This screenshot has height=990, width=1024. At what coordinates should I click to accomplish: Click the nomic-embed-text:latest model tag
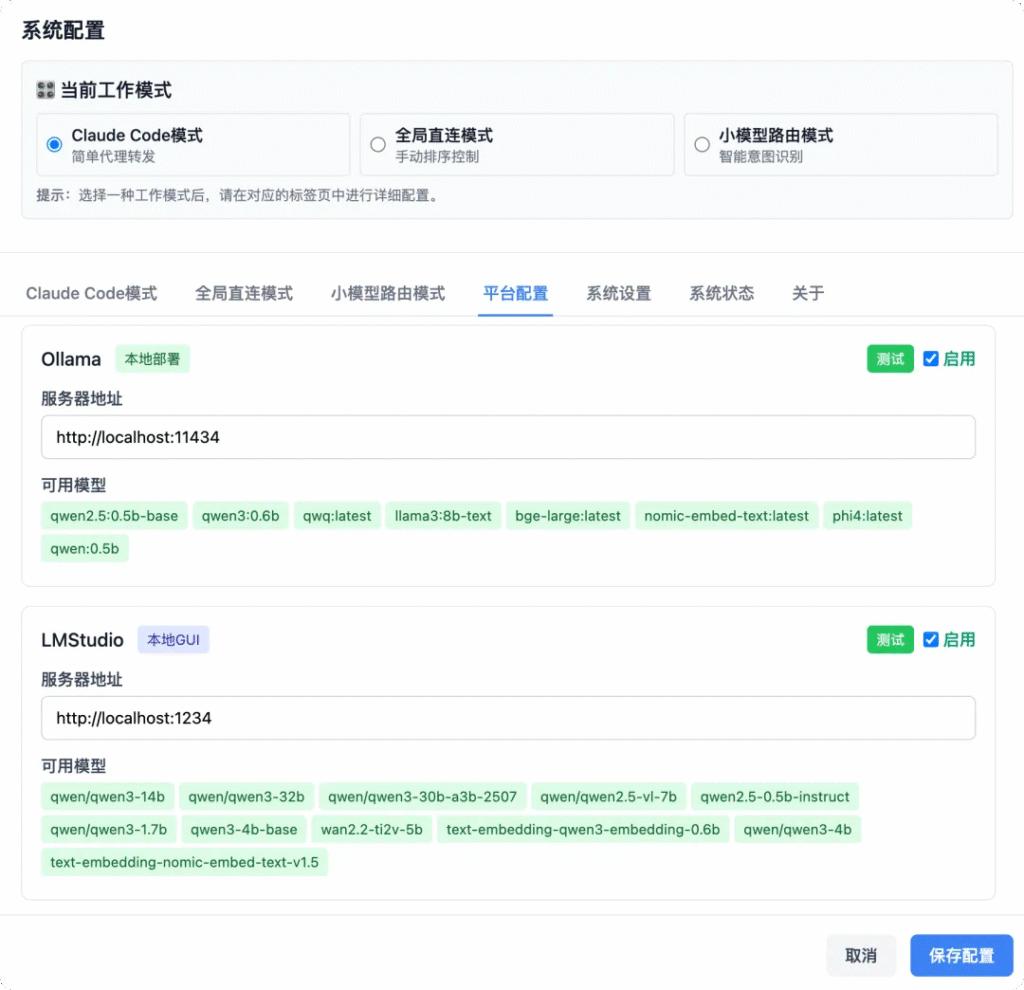point(726,515)
